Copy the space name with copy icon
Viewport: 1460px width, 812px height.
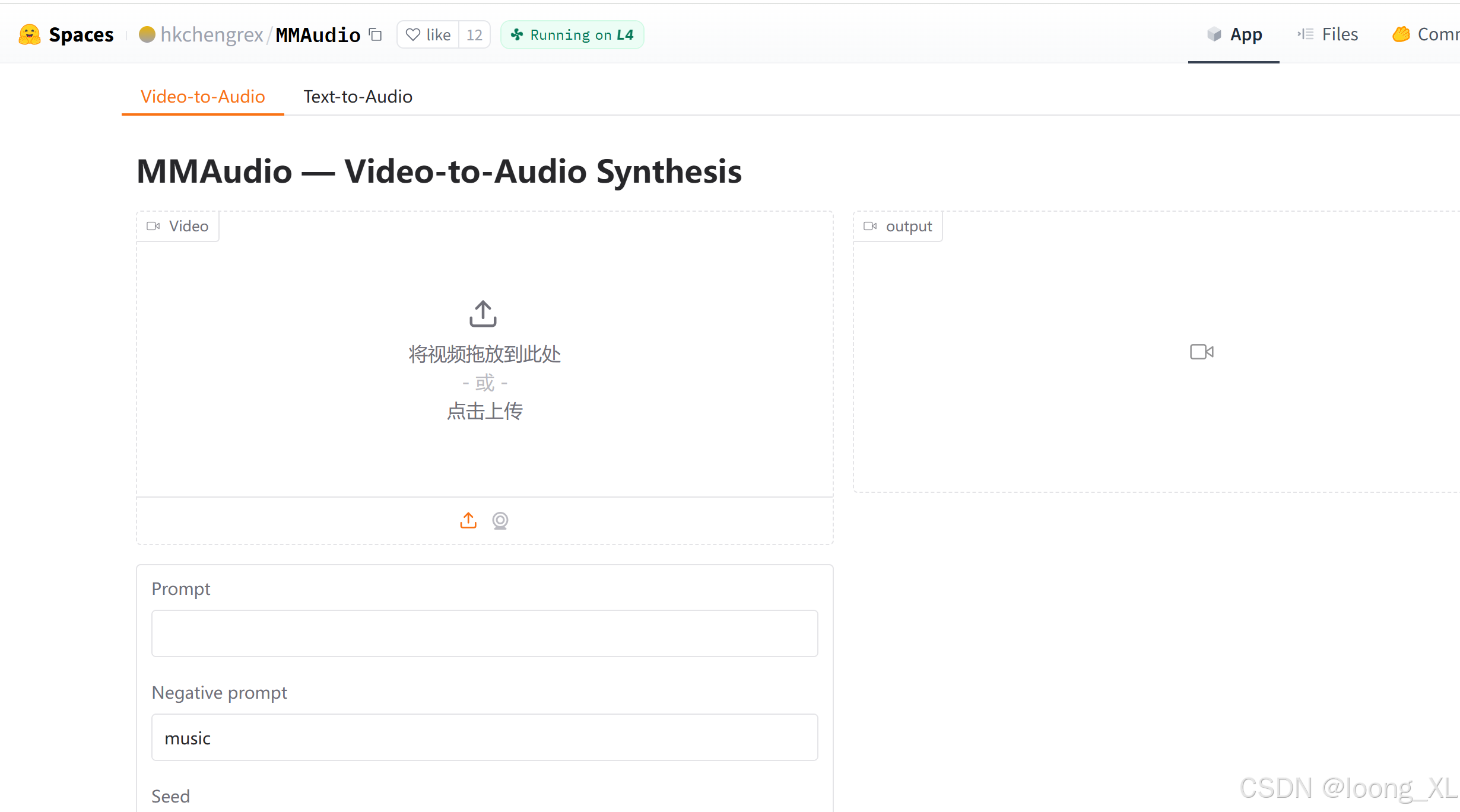click(x=375, y=34)
